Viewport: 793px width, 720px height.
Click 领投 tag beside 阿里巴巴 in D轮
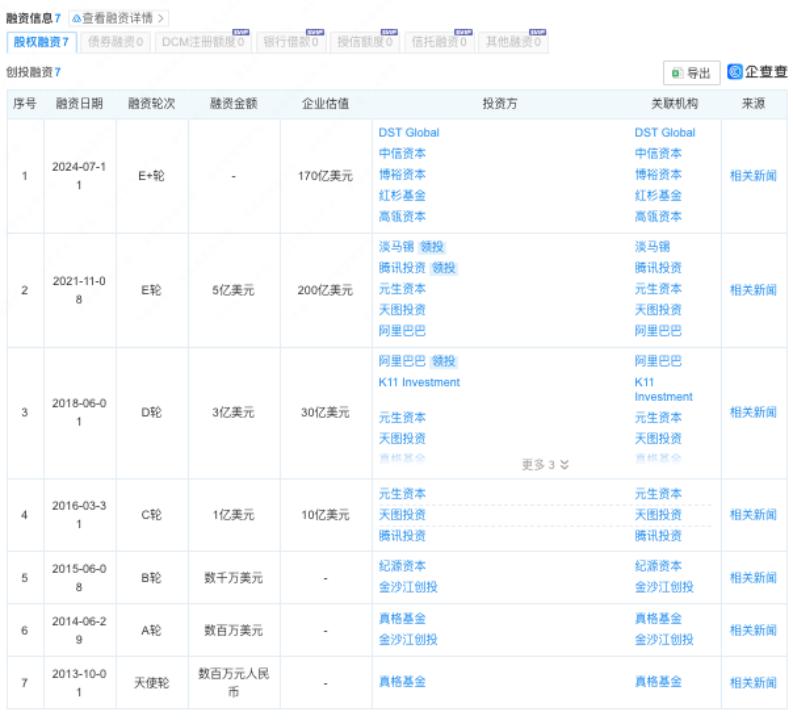pyautogui.click(x=444, y=361)
